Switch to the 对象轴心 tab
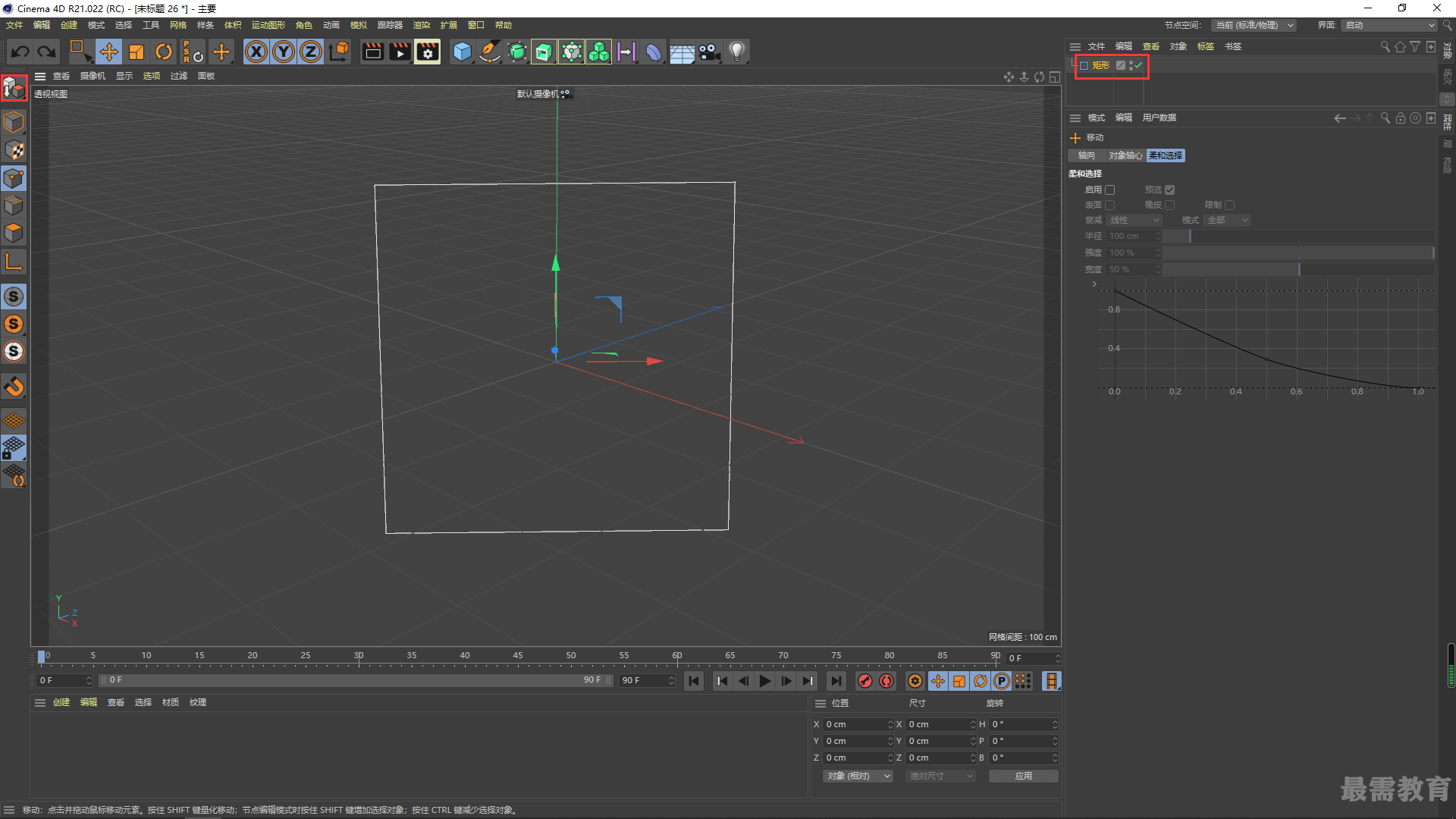The image size is (1456, 819). coord(1125,155)
